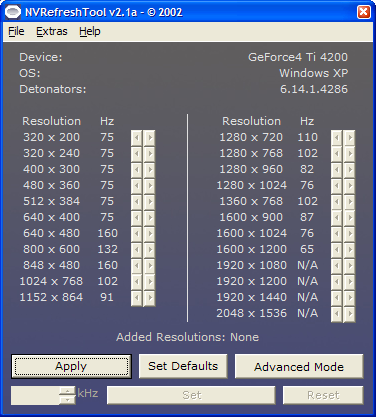This screenshot has height=417, width=376.
Task: Increase Hz for 2048 x 1536
Action: click(x=350, y=314)
